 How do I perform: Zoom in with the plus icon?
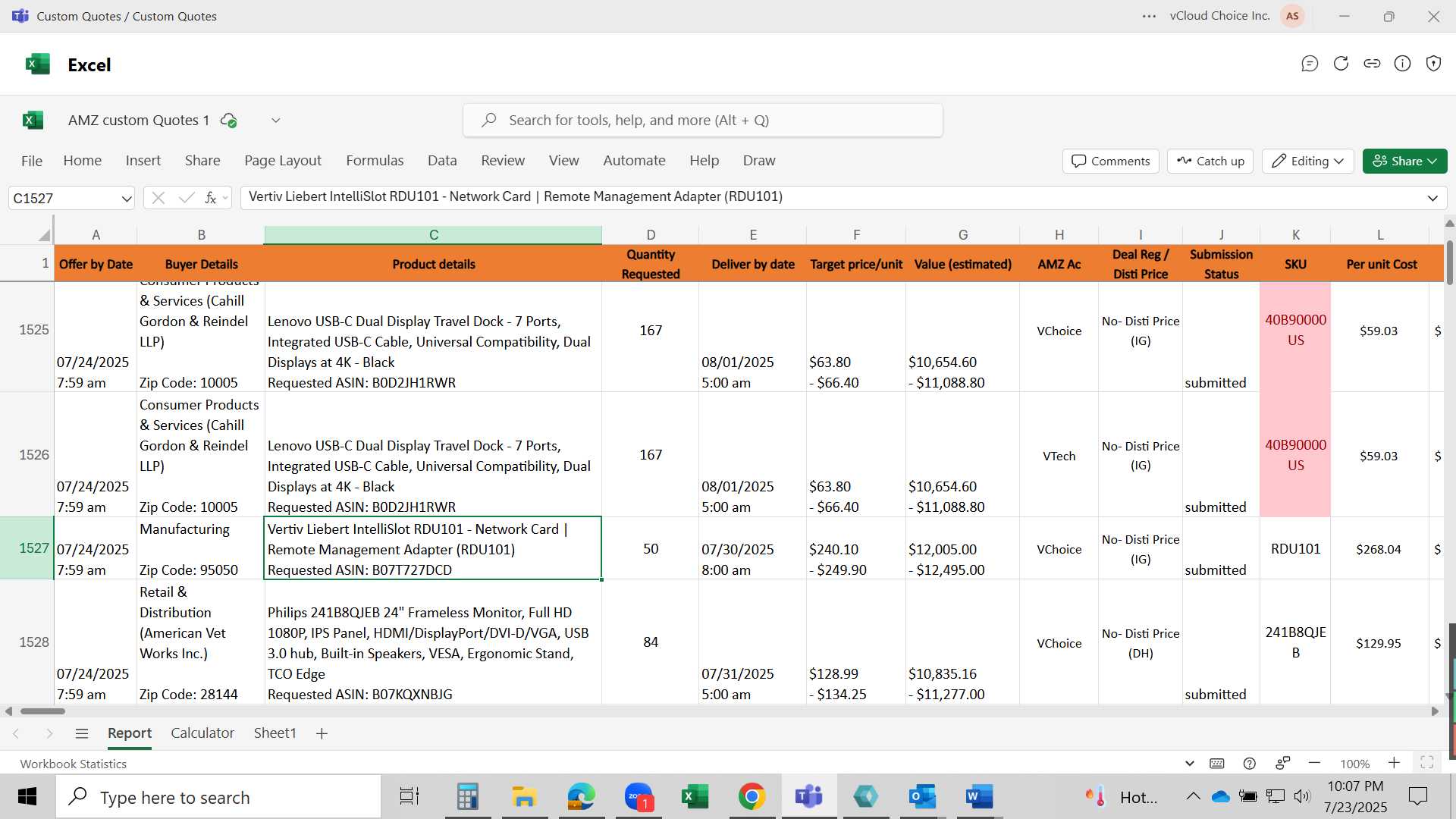click(x=1394, y=763)
